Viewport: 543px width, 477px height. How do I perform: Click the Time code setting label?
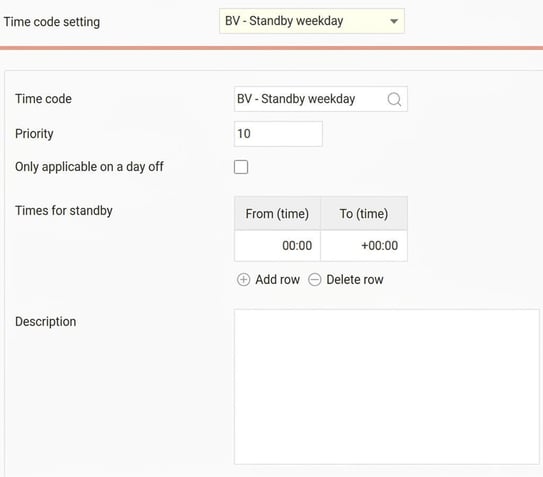52,22
